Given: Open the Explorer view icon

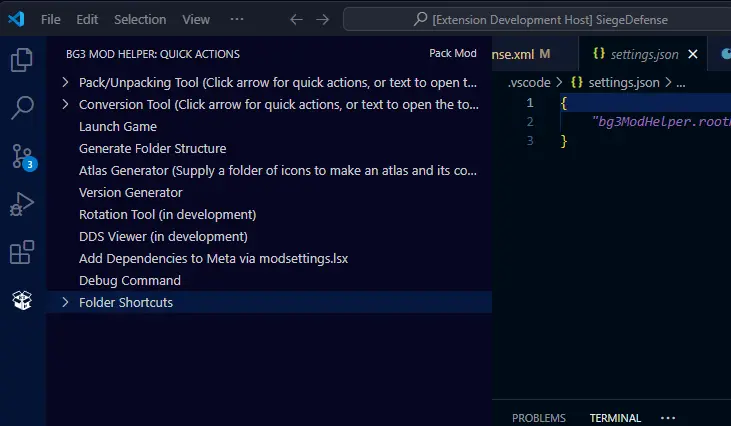Looking at the screenshot, I should [22, 60].
